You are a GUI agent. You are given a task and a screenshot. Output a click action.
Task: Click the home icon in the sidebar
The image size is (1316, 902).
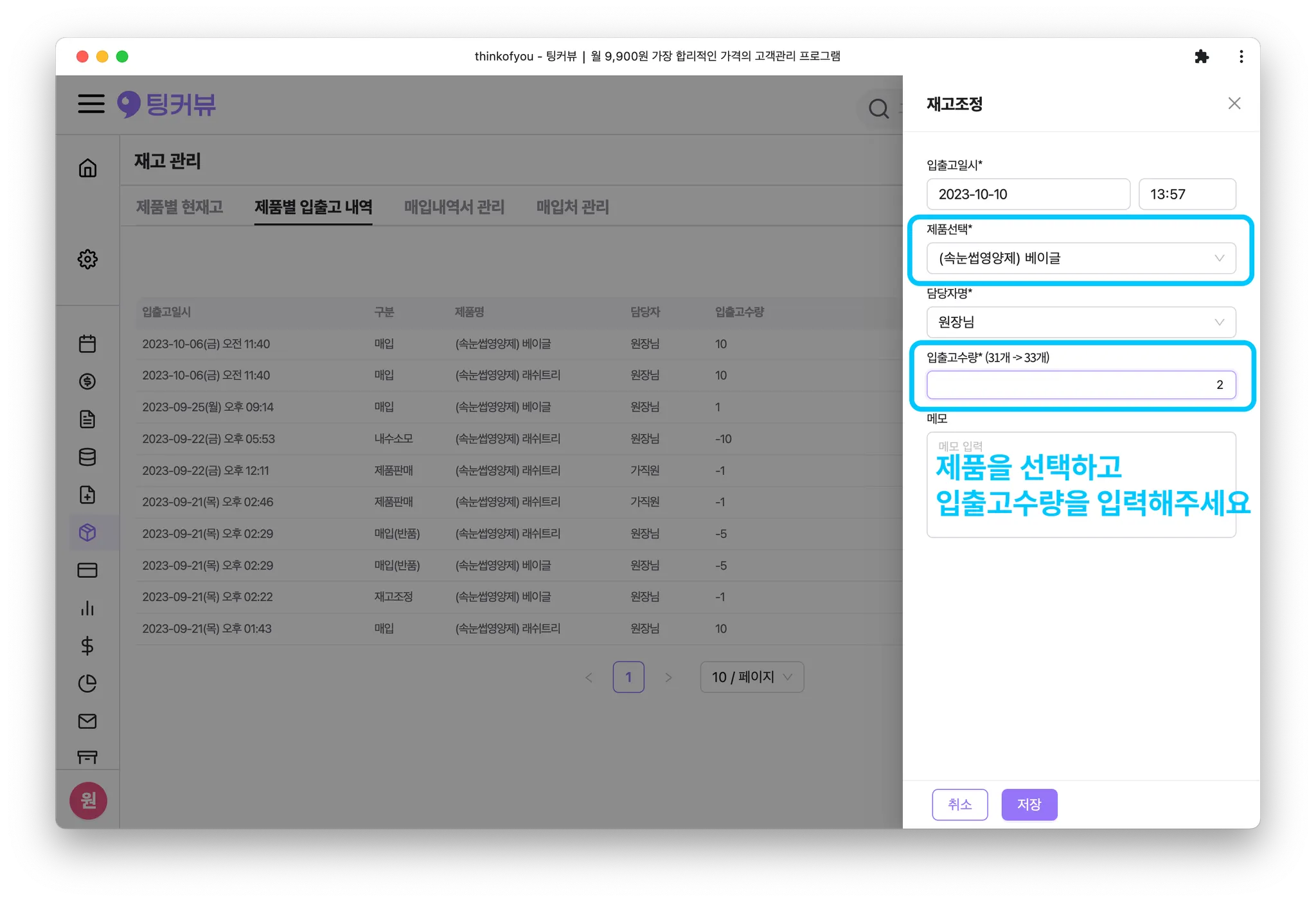[87, 168]
